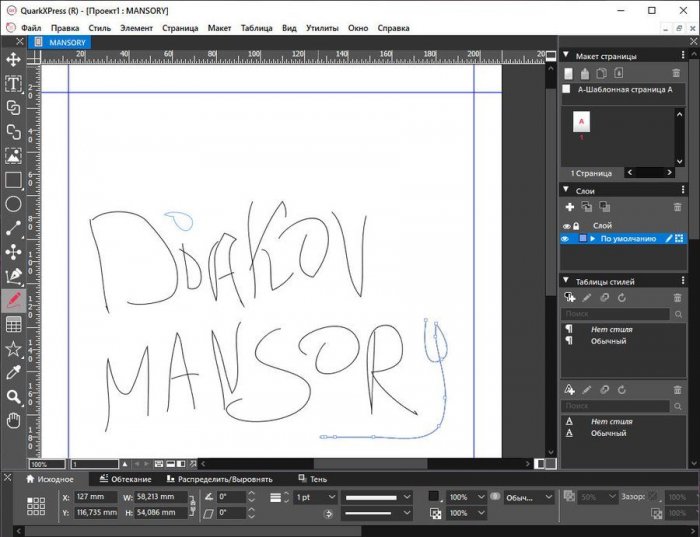Click the W width input field
Image resolution: width=700 pixels, height=537 pixels.
pos(159,497)
